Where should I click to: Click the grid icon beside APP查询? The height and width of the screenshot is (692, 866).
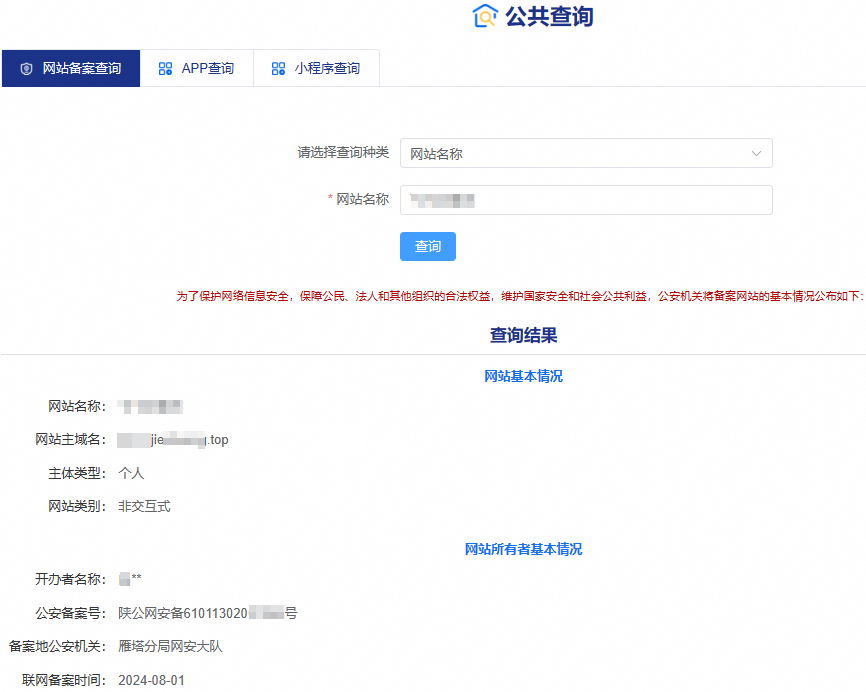[x=163, y=68]
